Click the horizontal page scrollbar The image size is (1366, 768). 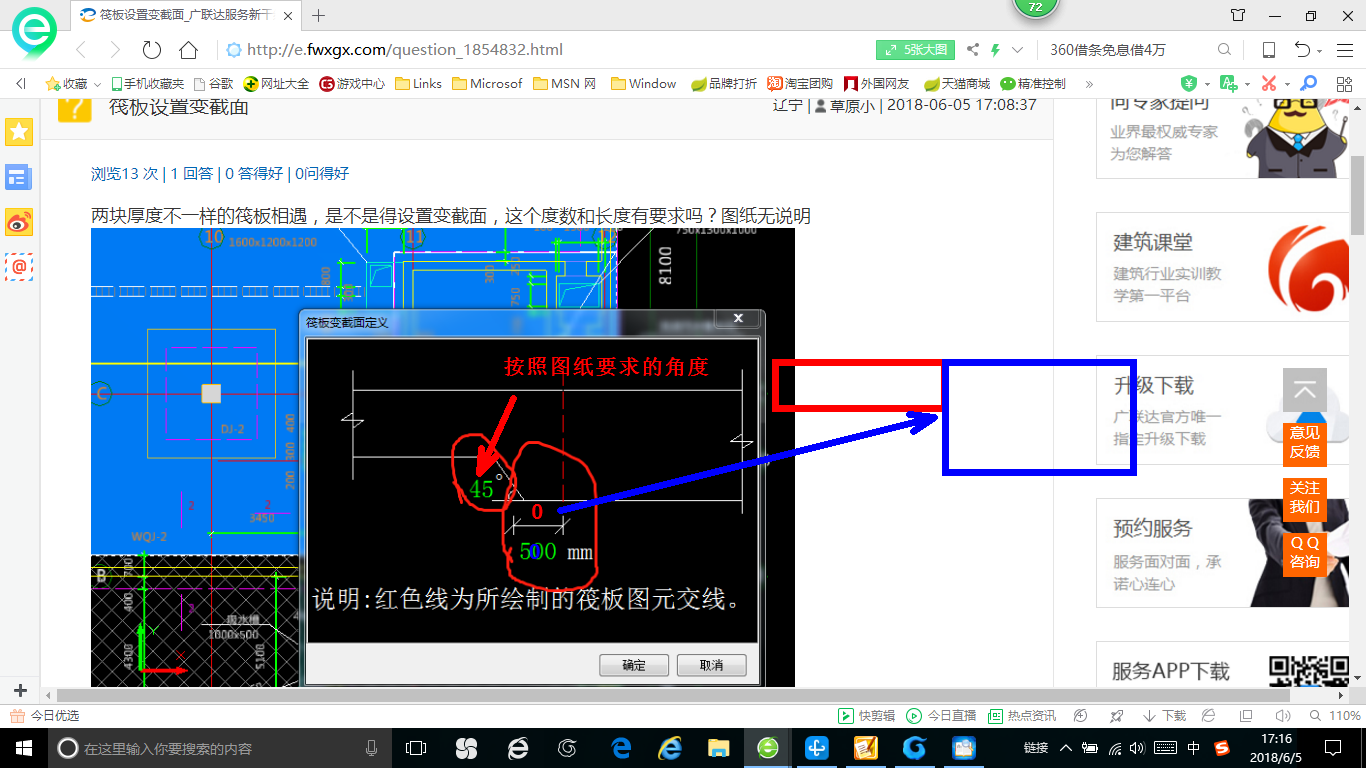point(675,694)
